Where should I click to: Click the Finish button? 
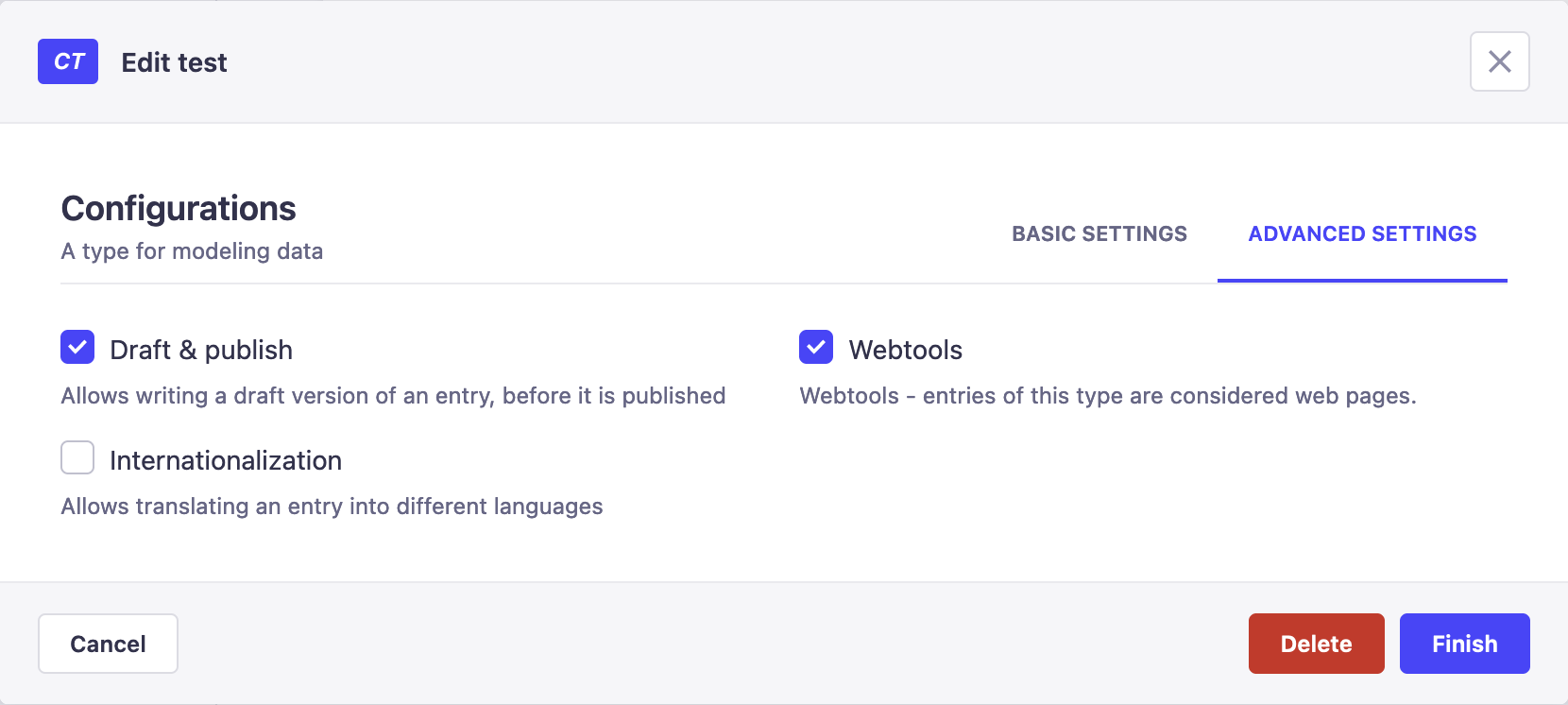(1464, 644)
